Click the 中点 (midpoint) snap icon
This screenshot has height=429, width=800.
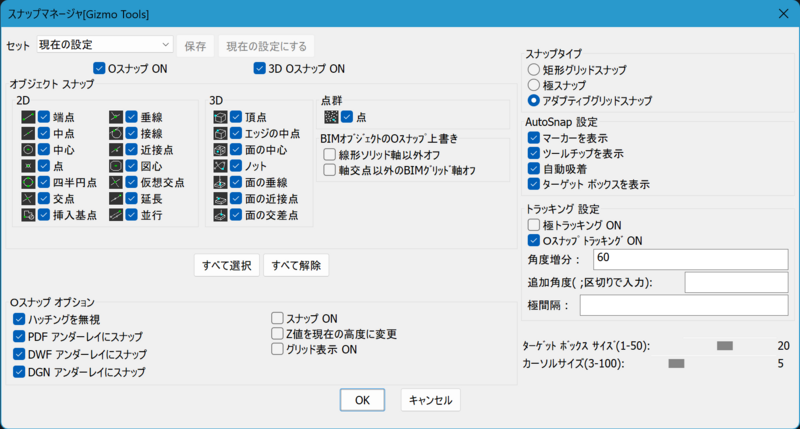pos(27,132)
